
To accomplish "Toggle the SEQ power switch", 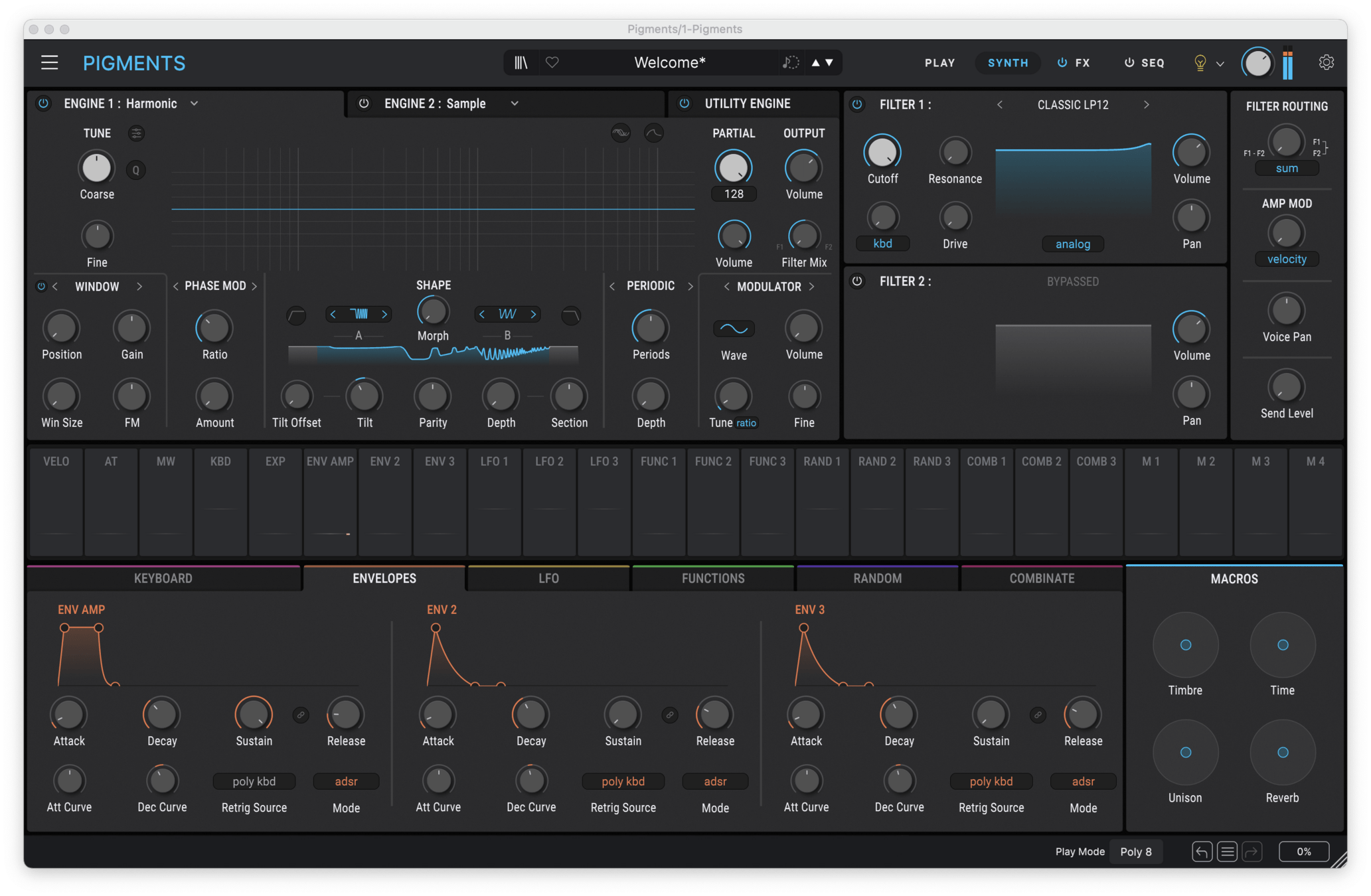I will pyautogui.click(x=1129, y=62).
